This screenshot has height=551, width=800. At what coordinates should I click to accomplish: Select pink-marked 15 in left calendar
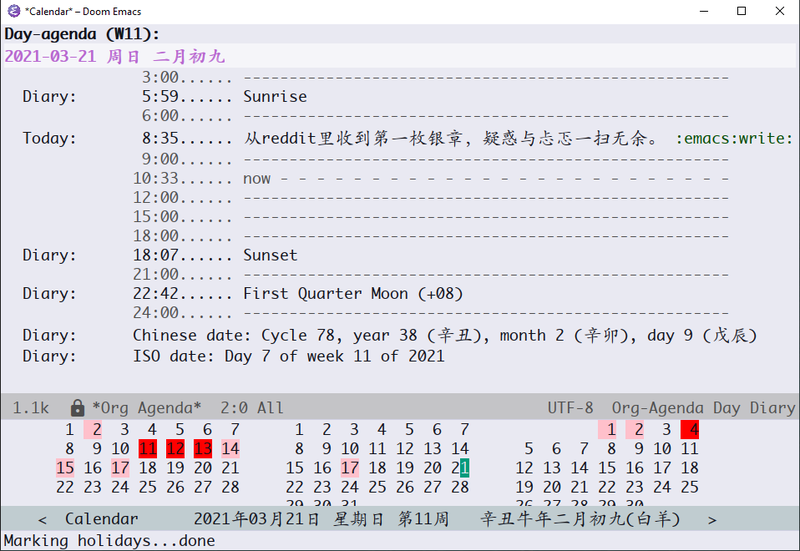[x=65, y=468]
